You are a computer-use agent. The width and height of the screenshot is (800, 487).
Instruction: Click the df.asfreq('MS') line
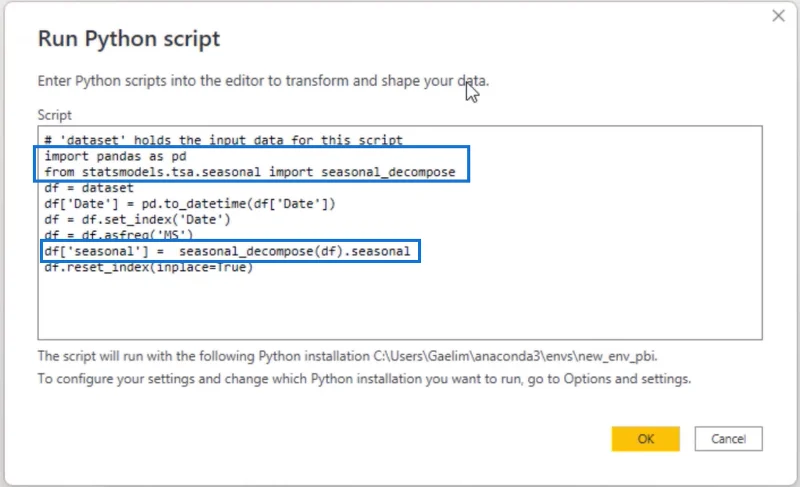pos(118,235)
